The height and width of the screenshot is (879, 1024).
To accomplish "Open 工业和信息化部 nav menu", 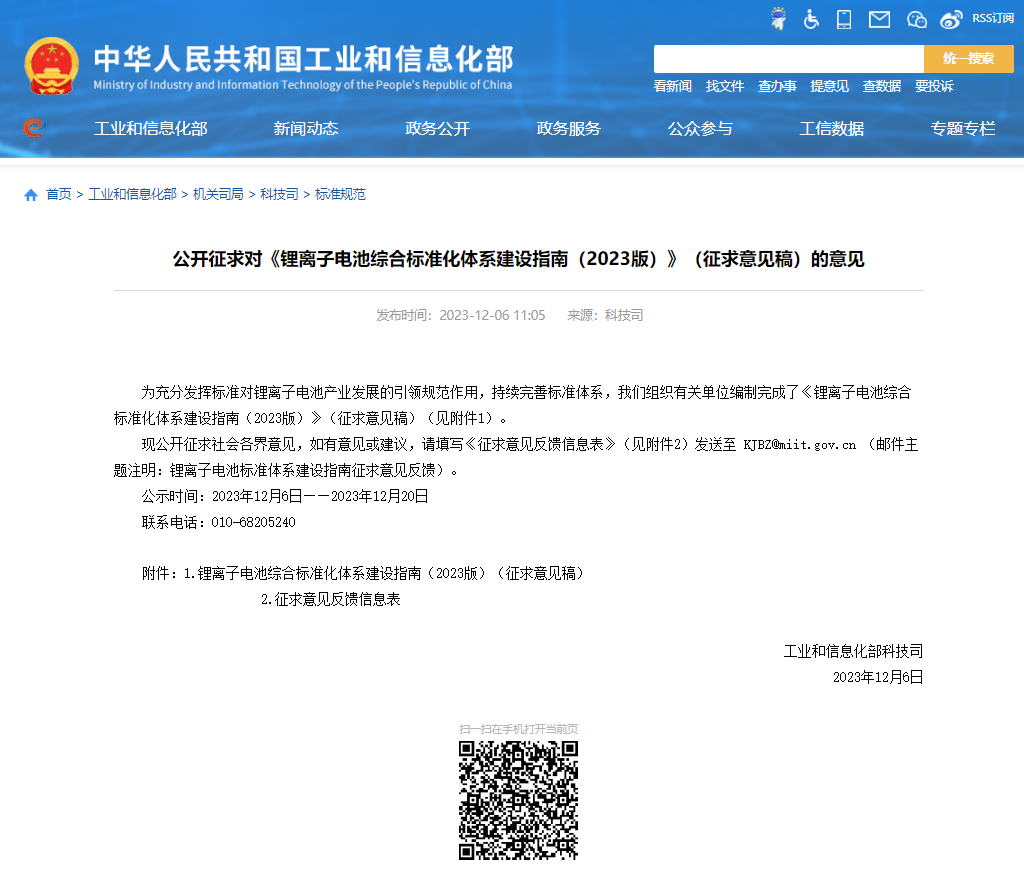I will [x=150, y=129].
